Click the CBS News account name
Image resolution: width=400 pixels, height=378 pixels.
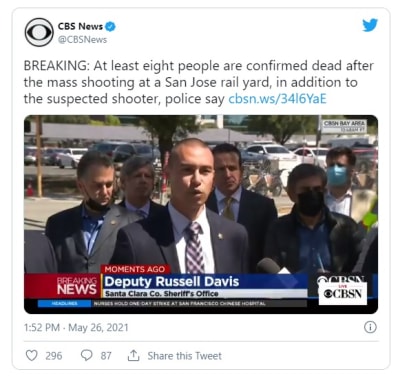point(80,26)
